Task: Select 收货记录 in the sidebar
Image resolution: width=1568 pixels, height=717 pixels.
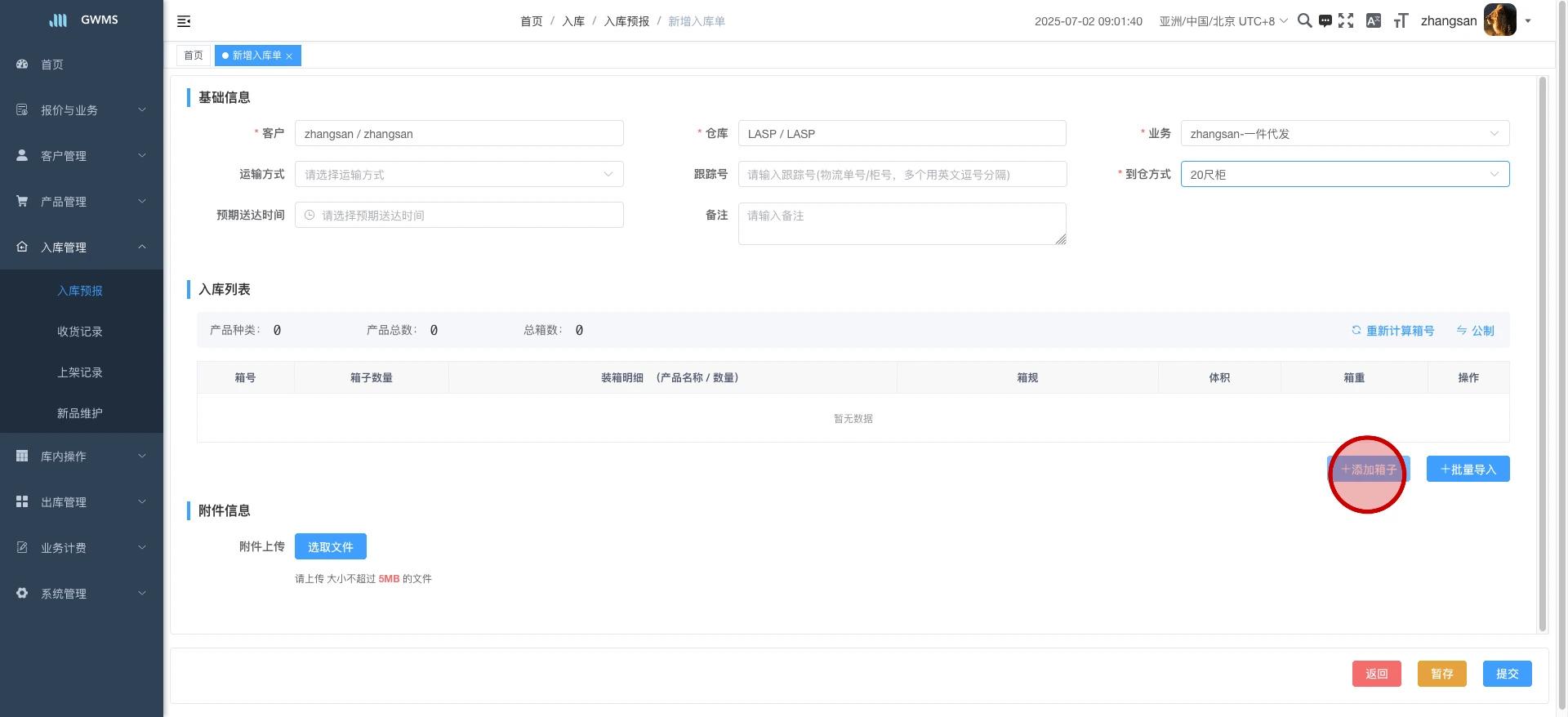Action: point(80,332)
